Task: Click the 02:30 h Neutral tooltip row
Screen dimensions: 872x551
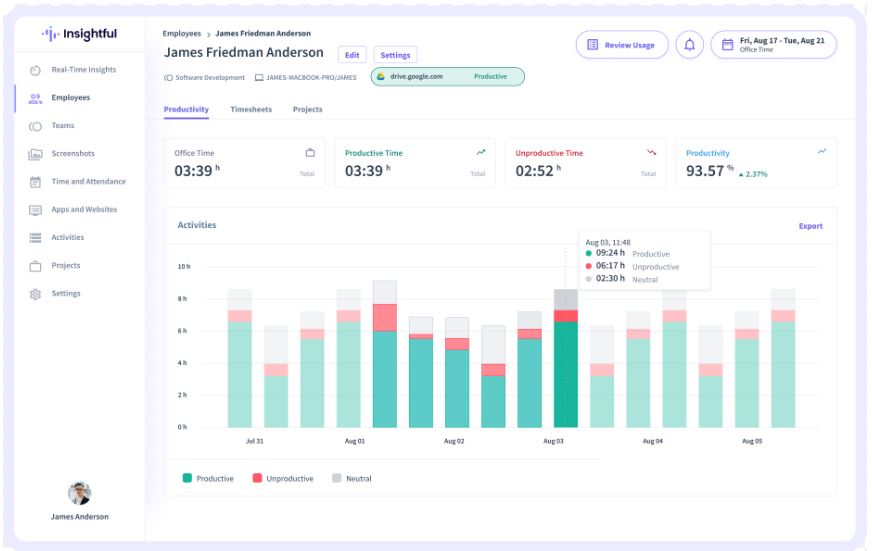Action: pos(622,279)
